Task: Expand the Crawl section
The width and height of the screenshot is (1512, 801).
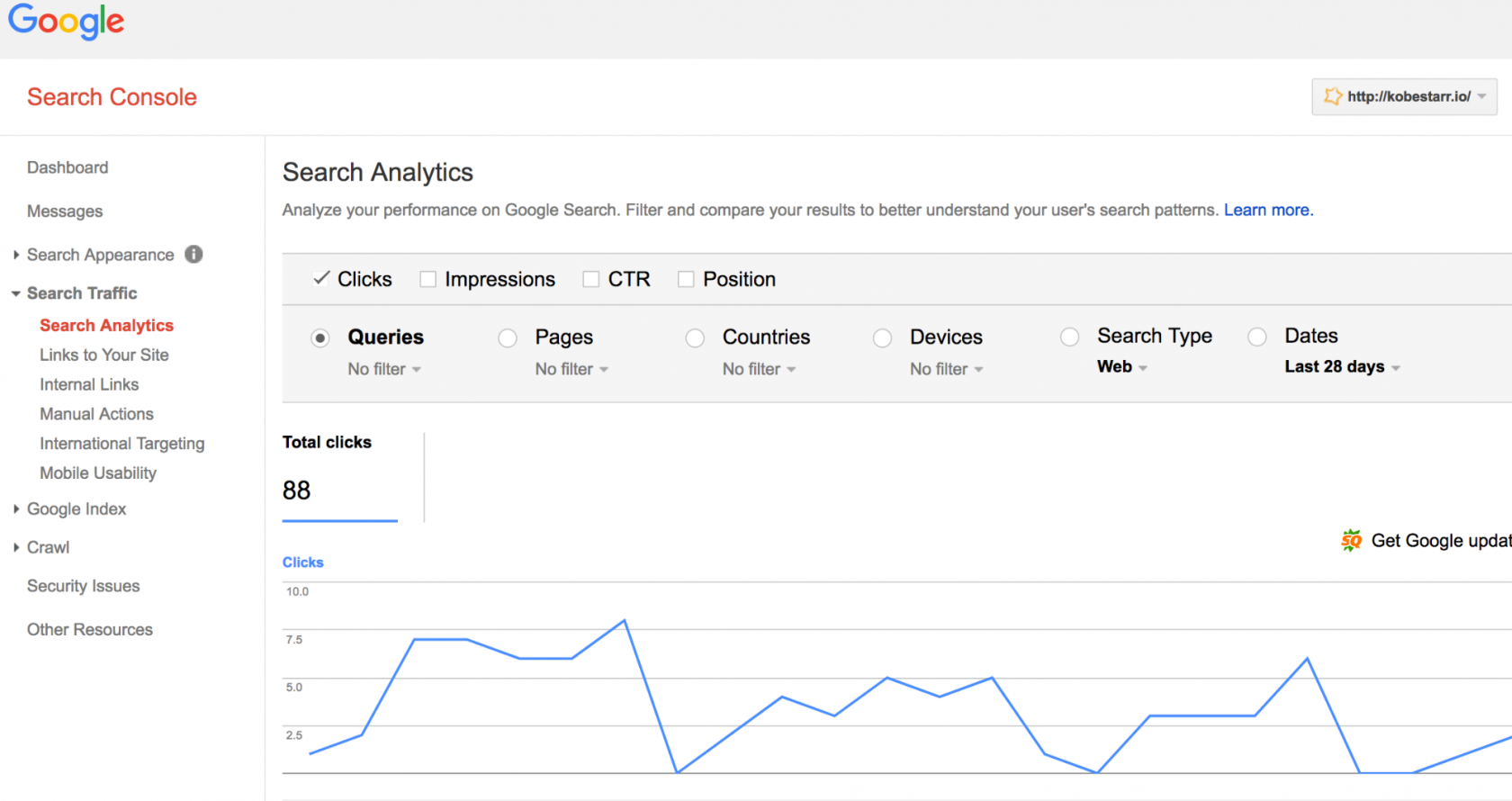Action: 16,547
